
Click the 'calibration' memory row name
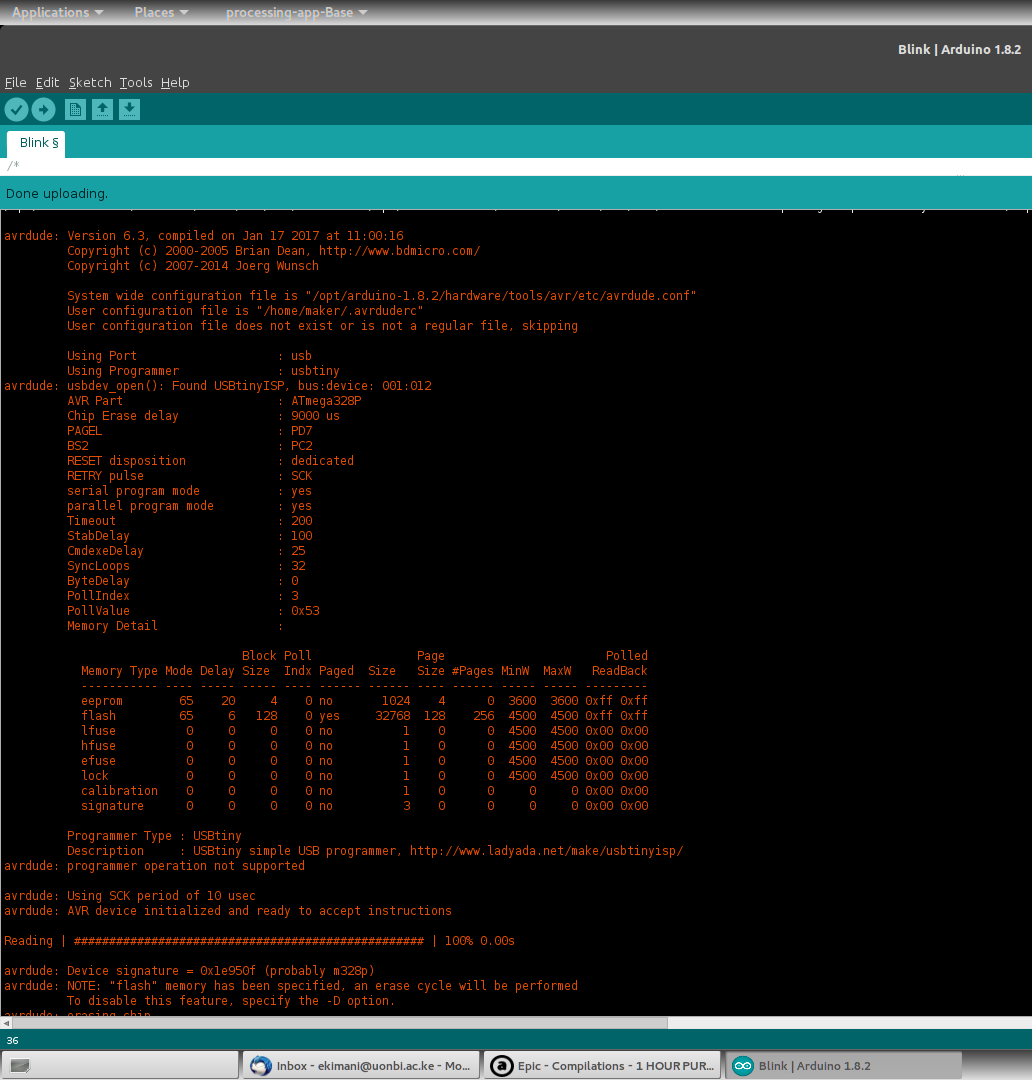point(119,791)
